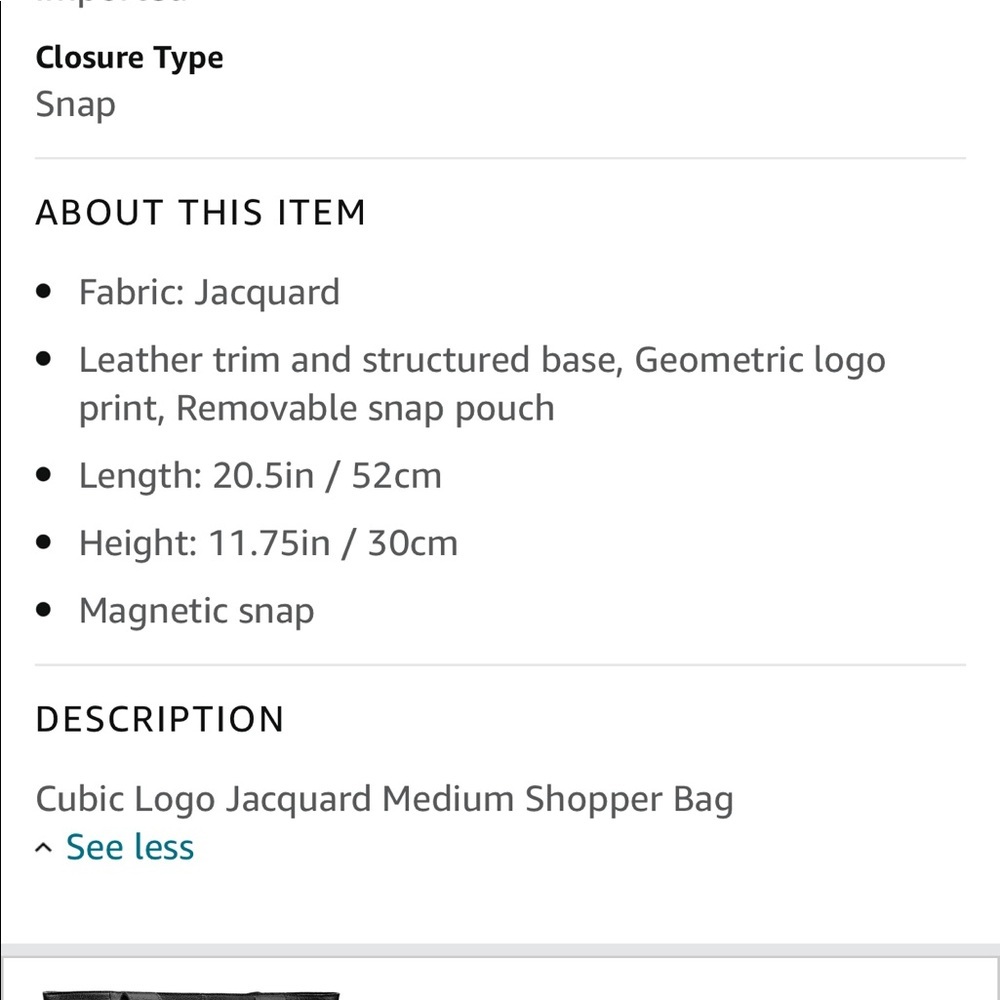The image size is (1000, 1000).
Task: Click the Magnetic snap bullet text
Action: pos(196,610)
